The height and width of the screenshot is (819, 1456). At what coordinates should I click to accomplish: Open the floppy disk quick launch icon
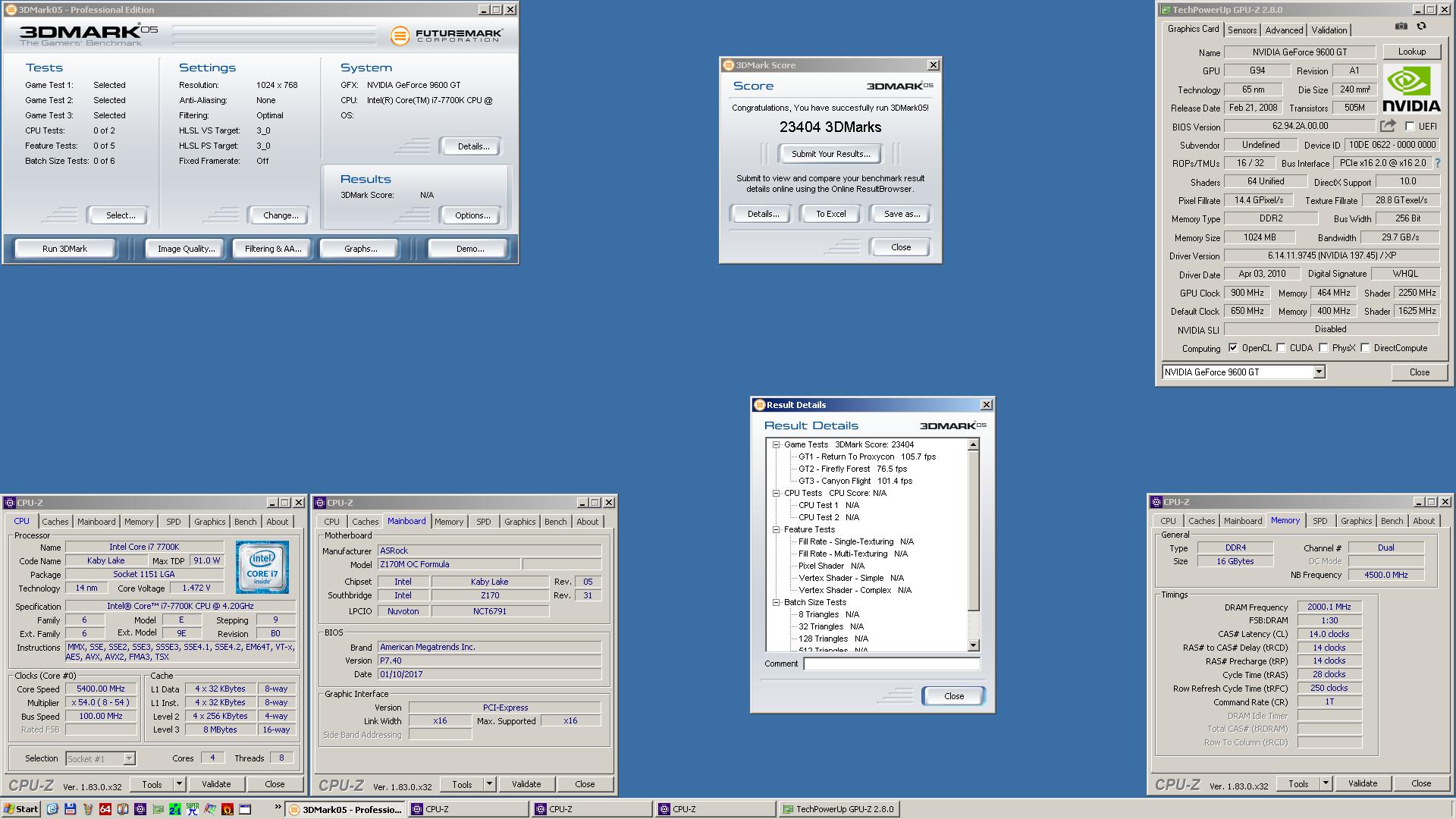(70, 809)
